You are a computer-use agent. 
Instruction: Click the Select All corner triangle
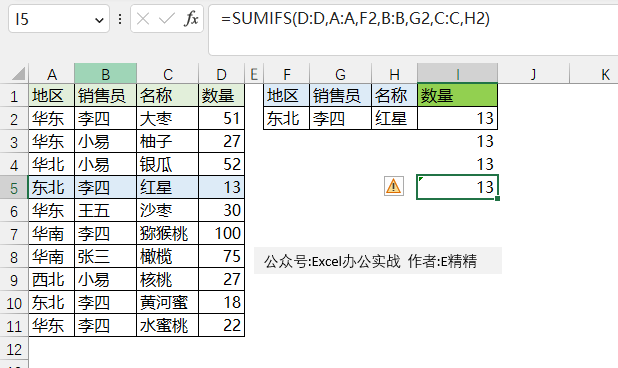pos(18,74)
